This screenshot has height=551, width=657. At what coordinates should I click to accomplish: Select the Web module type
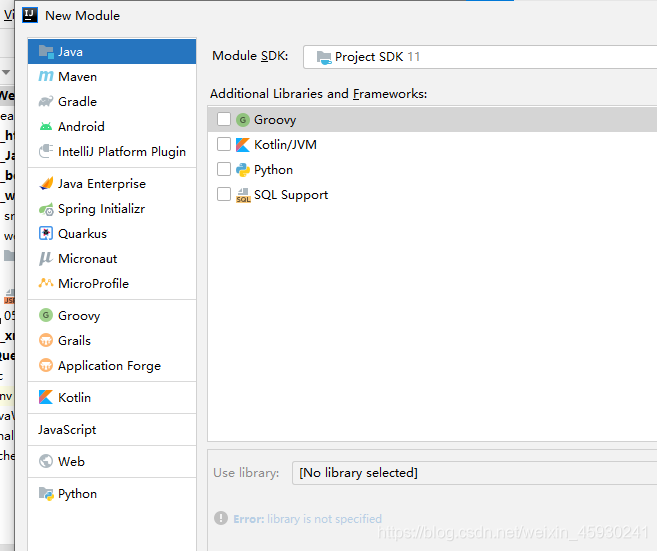[x=71, y=462]
